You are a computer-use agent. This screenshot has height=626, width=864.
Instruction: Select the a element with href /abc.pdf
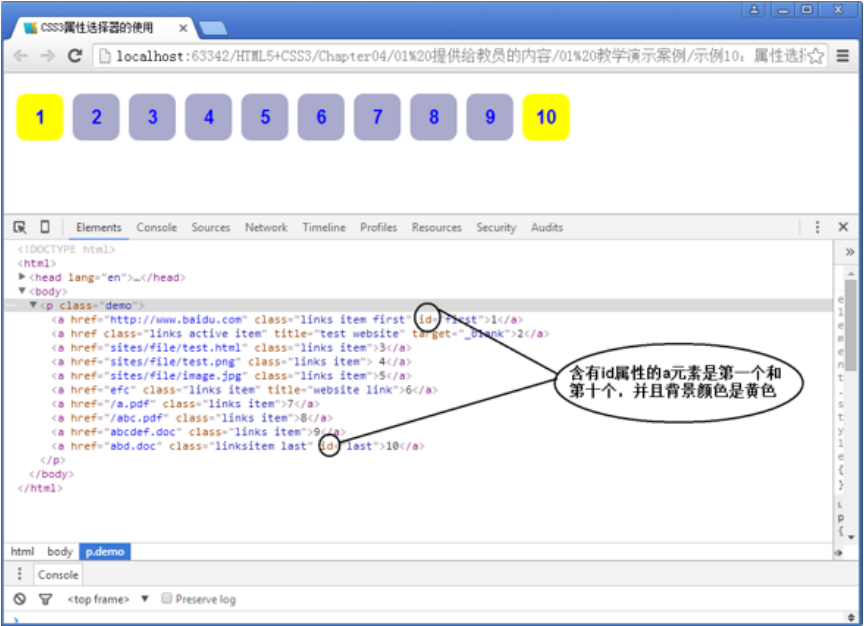(x=192, y=418)
